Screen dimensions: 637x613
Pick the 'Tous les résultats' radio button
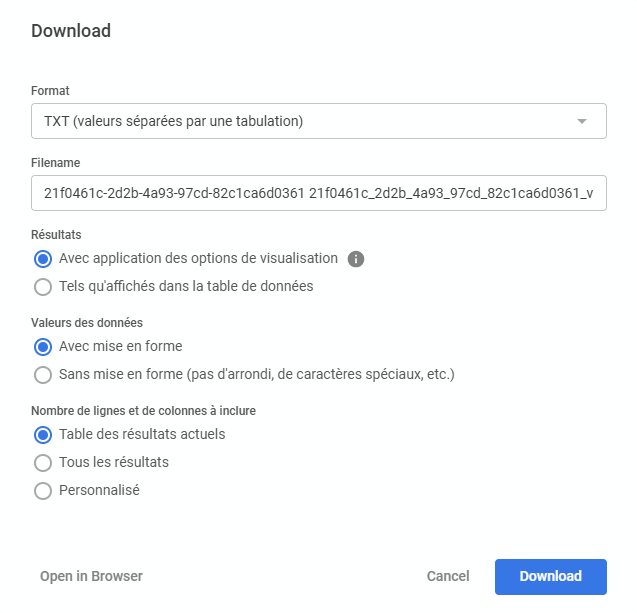pos(43,463)
